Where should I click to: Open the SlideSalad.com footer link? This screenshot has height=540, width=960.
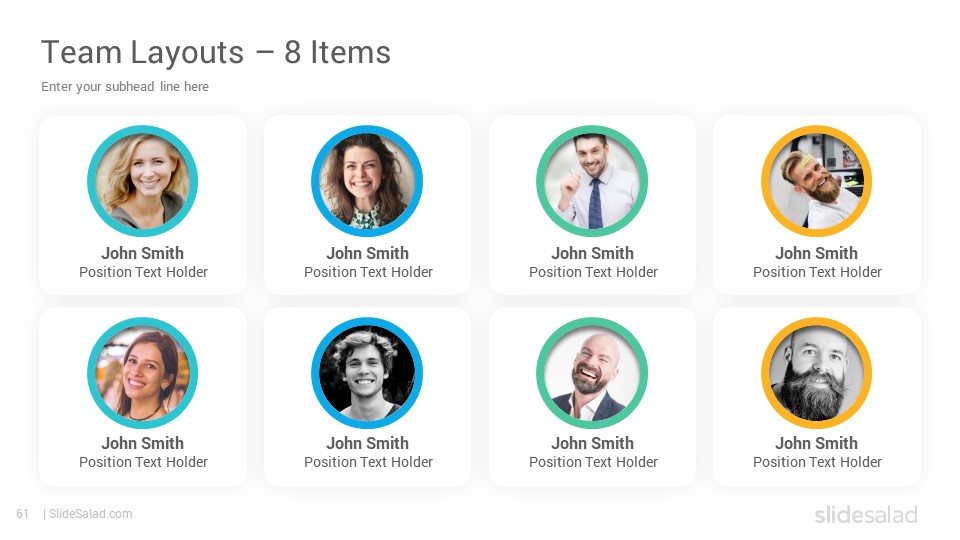pyautogui.click(x=91, y=514)
